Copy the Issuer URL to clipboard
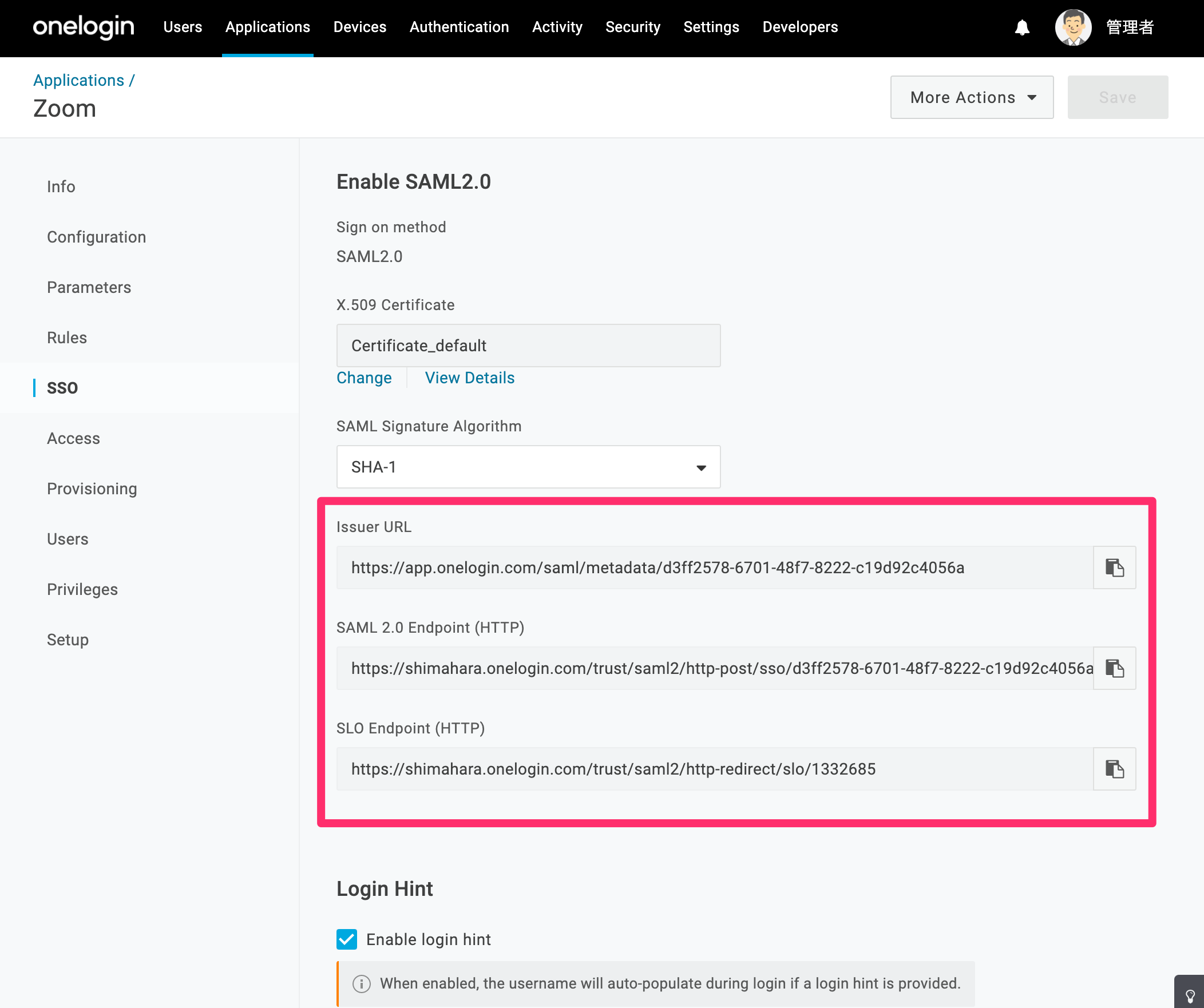Image resolution: width=1204 pixels, height=1008 pixels. click(x=1114, y=568)
